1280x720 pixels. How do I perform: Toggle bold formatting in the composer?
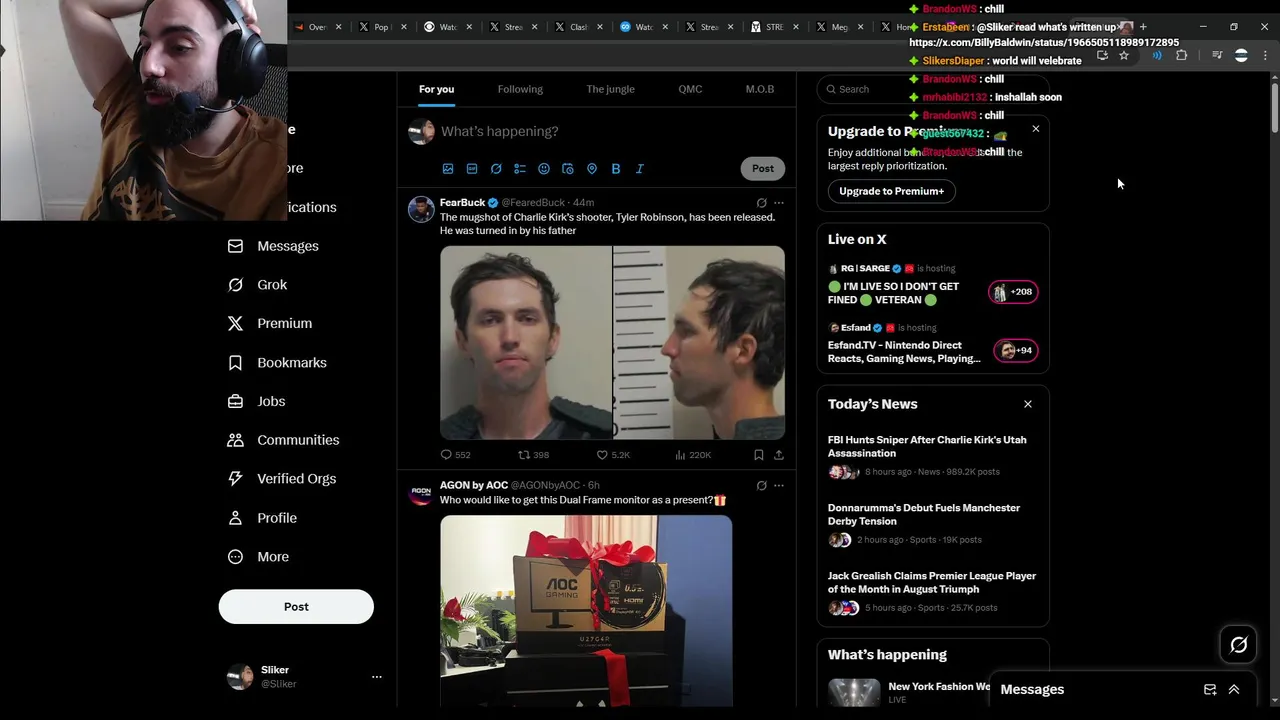click(616, 169)
